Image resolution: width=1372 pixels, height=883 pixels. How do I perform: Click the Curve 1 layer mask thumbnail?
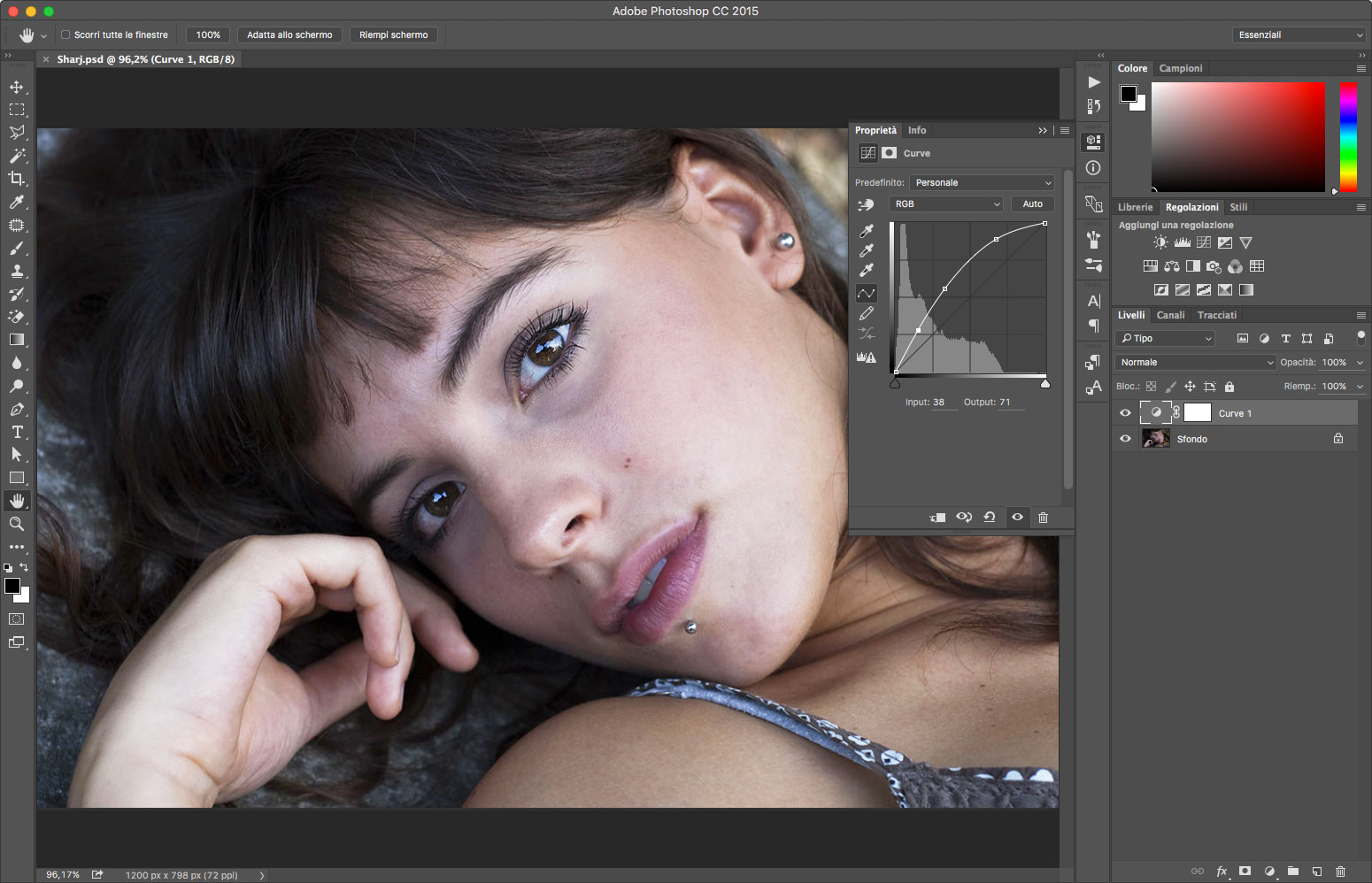(1198, 412)
